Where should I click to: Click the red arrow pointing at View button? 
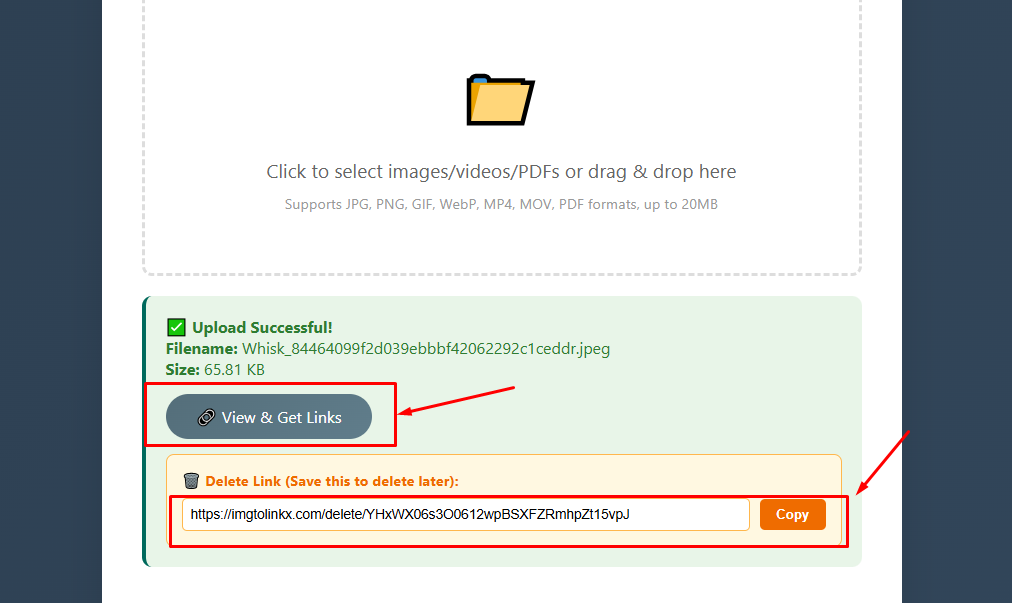[x=457, y=400]
